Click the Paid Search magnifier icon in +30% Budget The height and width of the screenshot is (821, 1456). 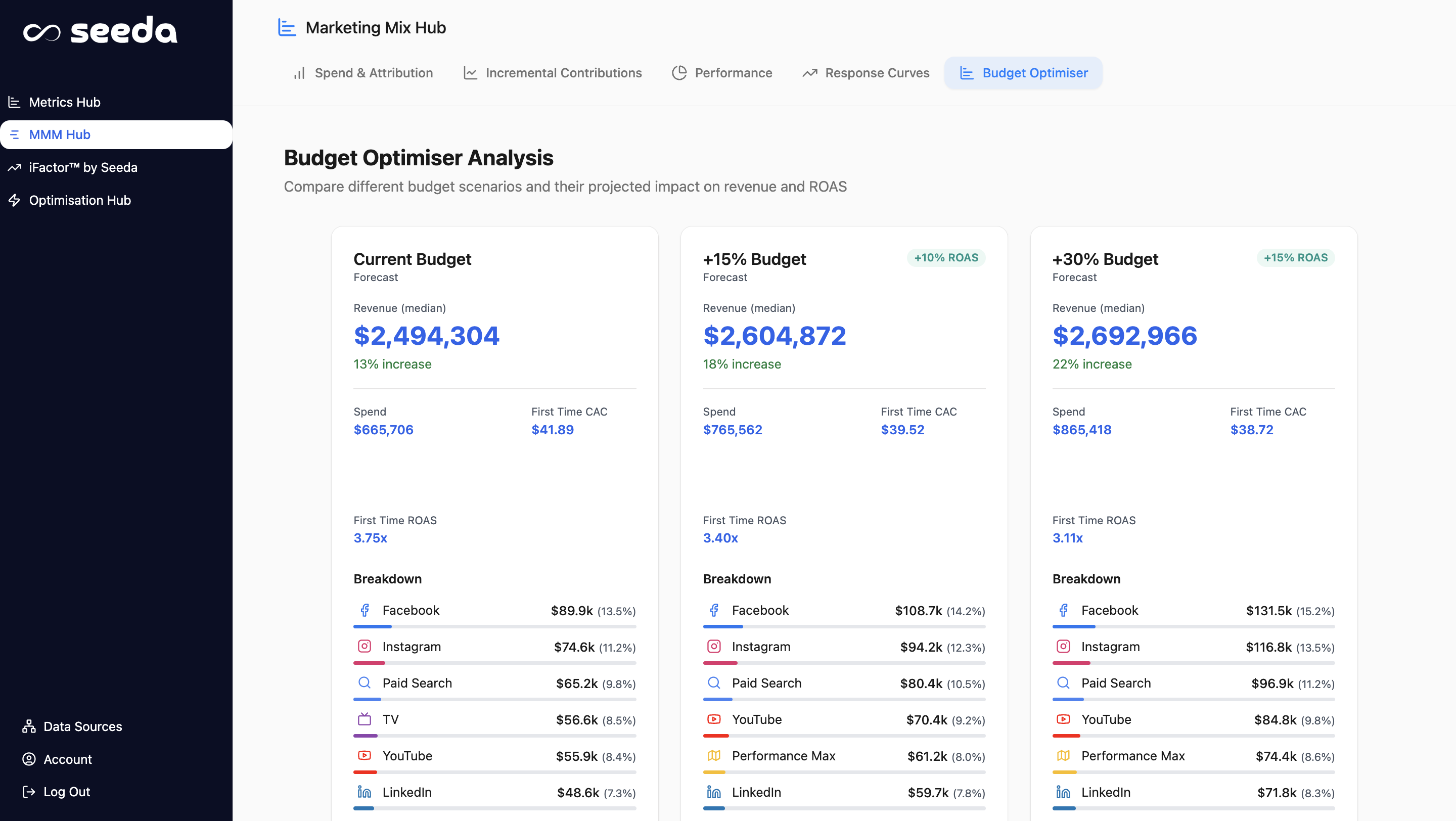1063,682
